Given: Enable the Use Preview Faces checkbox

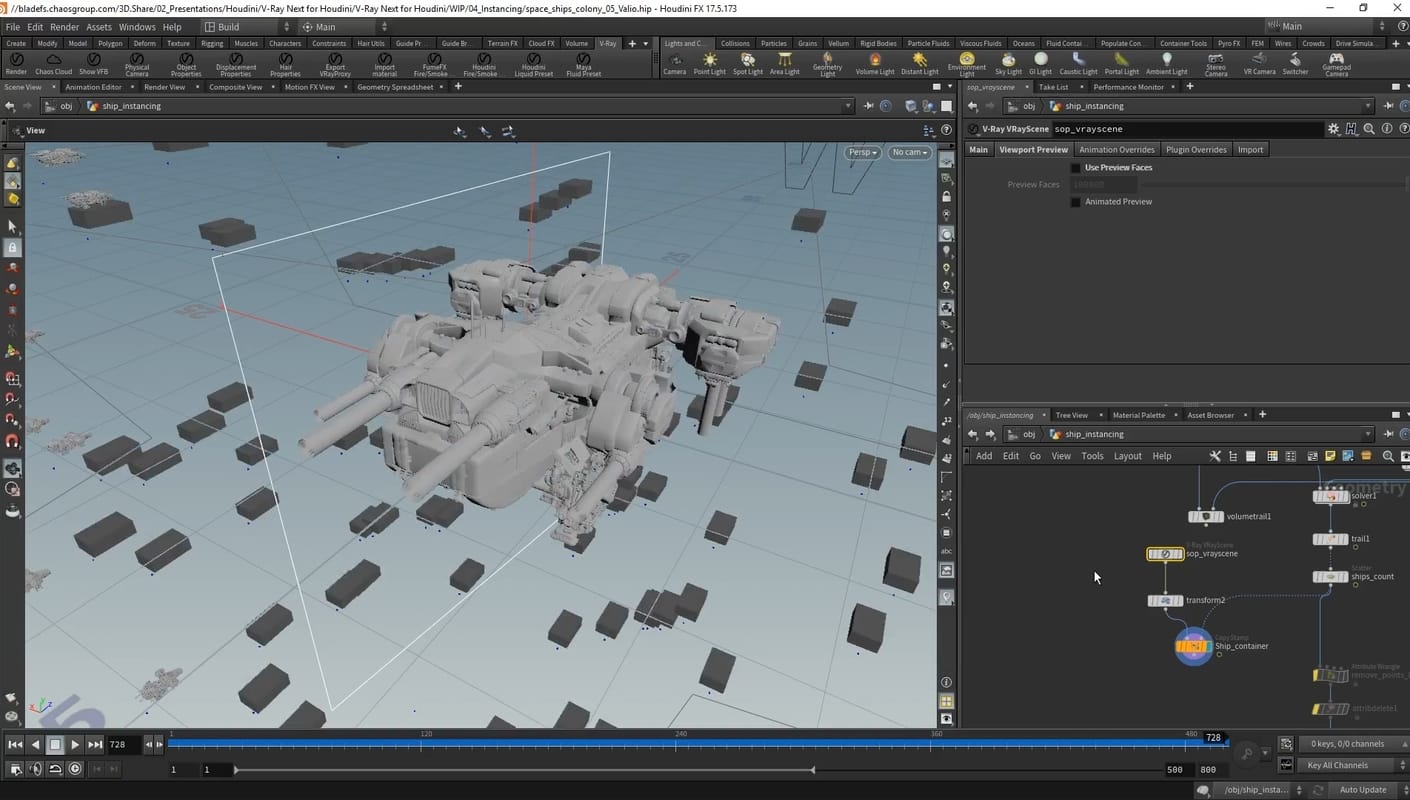Looking at the screenshot, I should click(1076, 168).
